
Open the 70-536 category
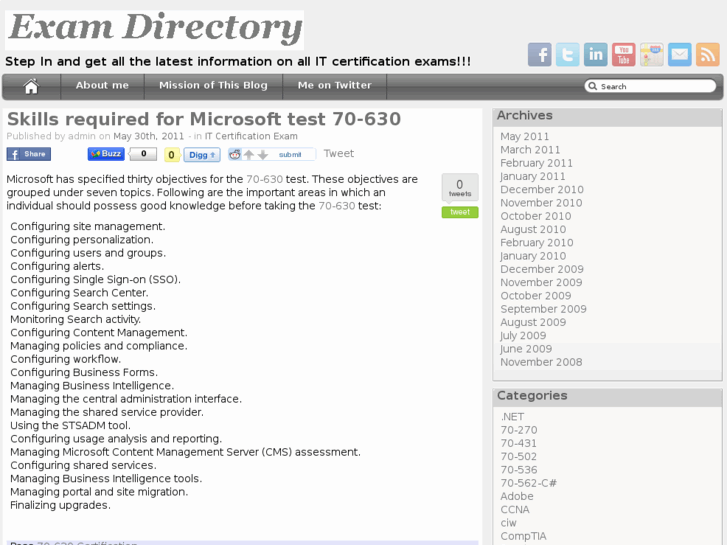[519, 470]
